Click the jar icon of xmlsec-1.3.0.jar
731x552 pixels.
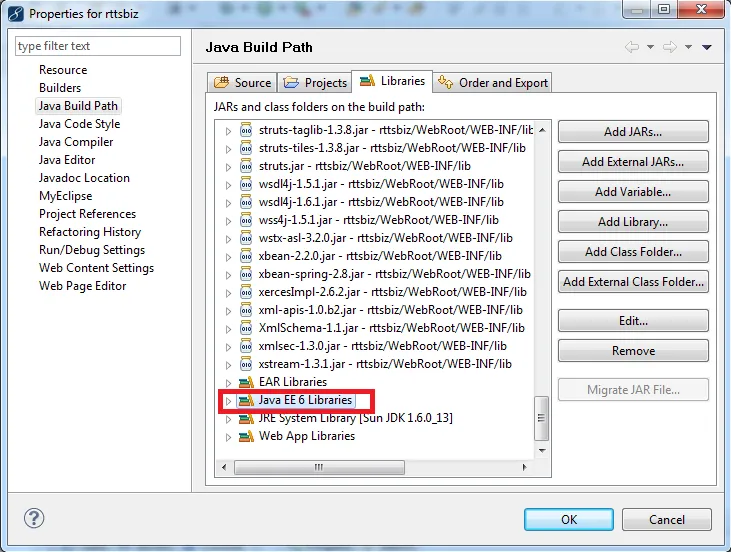pos(246,346)
